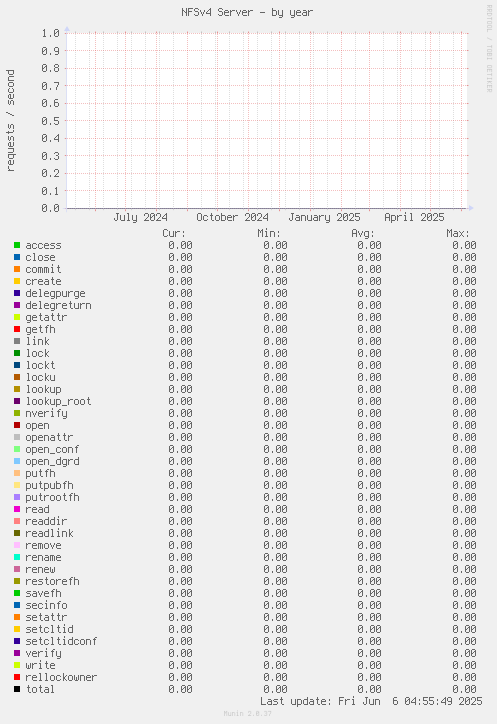Click the savefh legend label
The image size is (497, 724).
pyautogui.click(x=43, y=593)
